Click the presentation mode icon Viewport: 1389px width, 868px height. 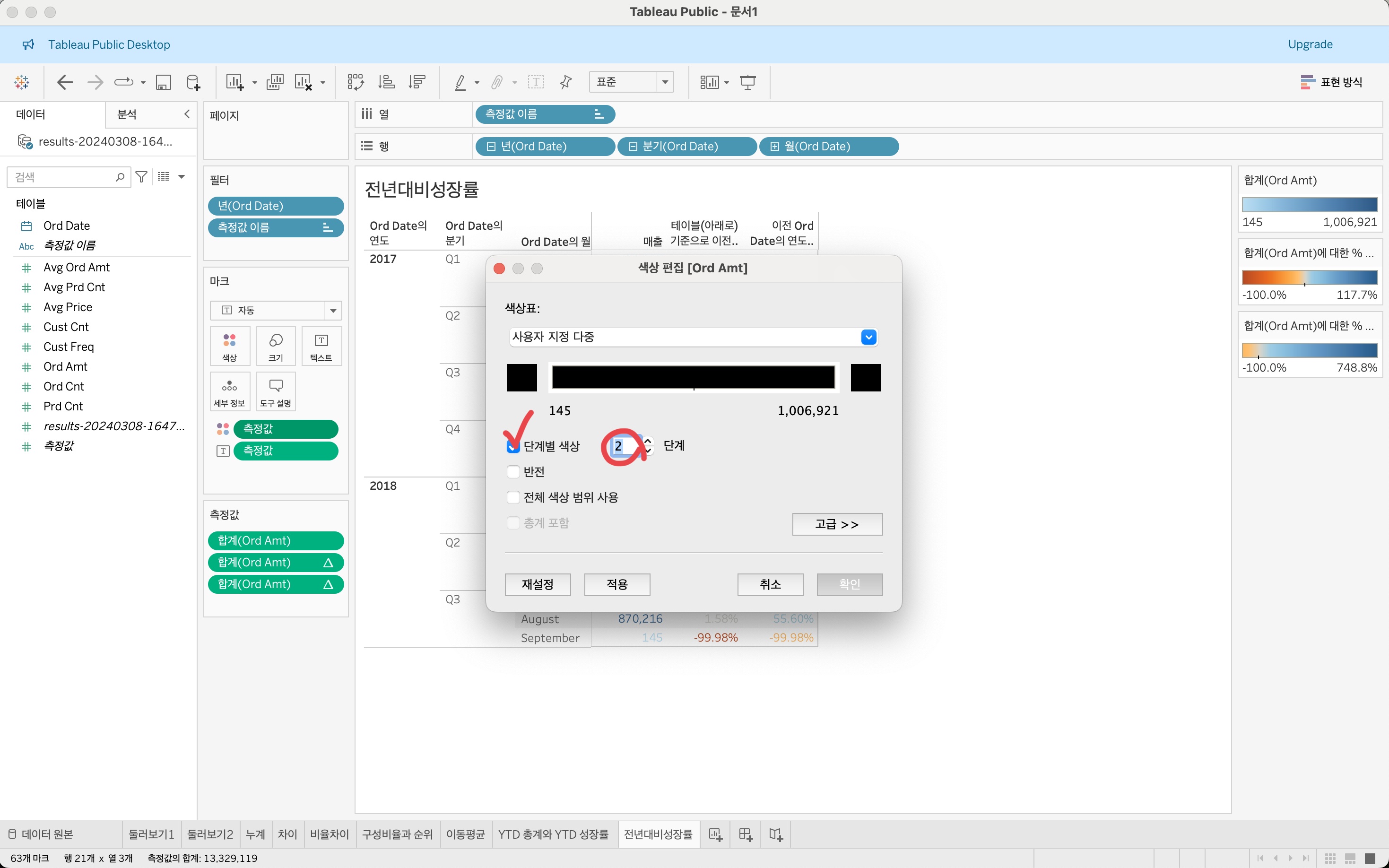point(747,82)
